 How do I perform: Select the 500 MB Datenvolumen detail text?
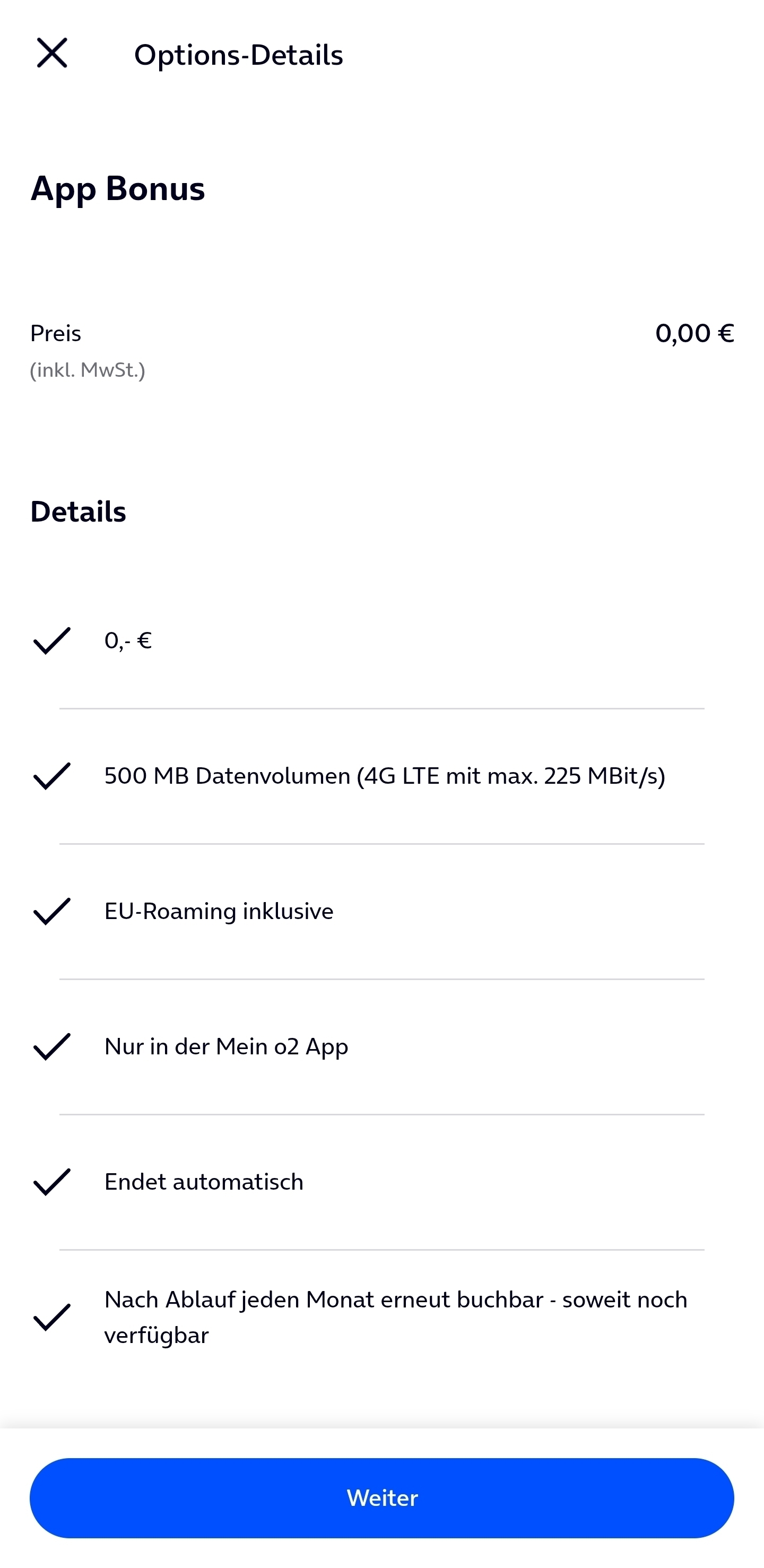[385, 775]
